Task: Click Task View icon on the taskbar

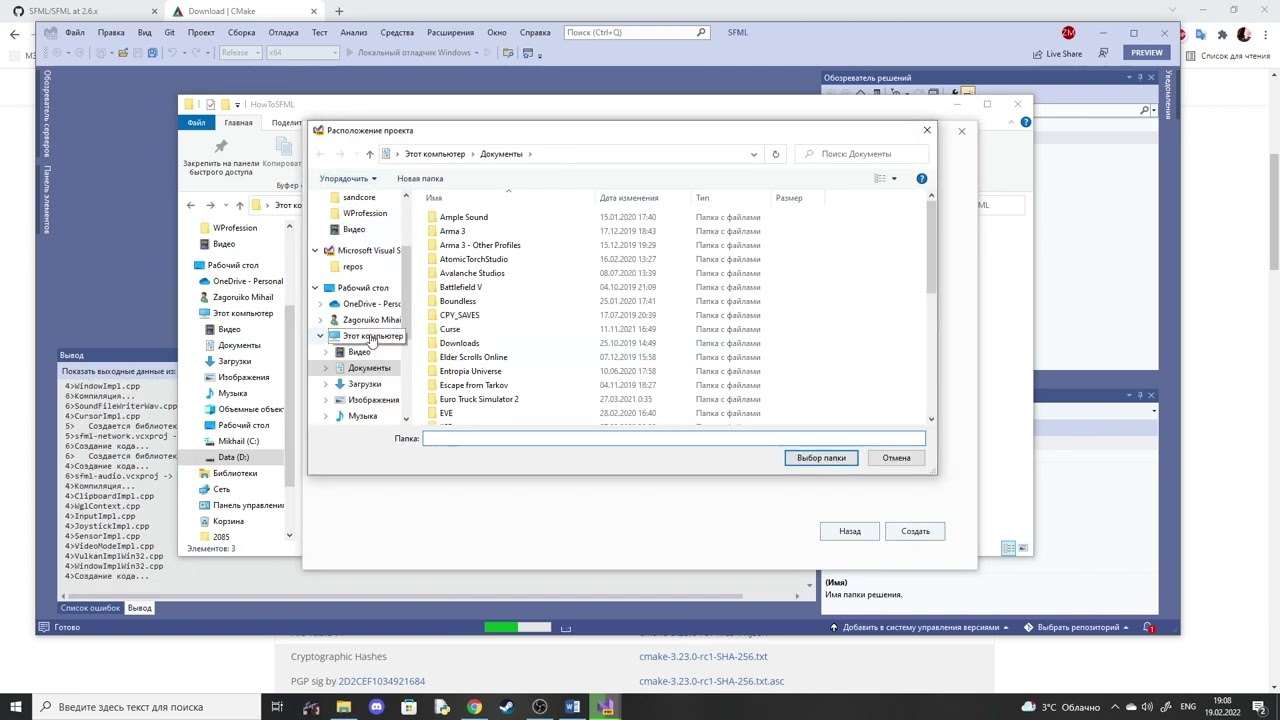Action: 277,707
